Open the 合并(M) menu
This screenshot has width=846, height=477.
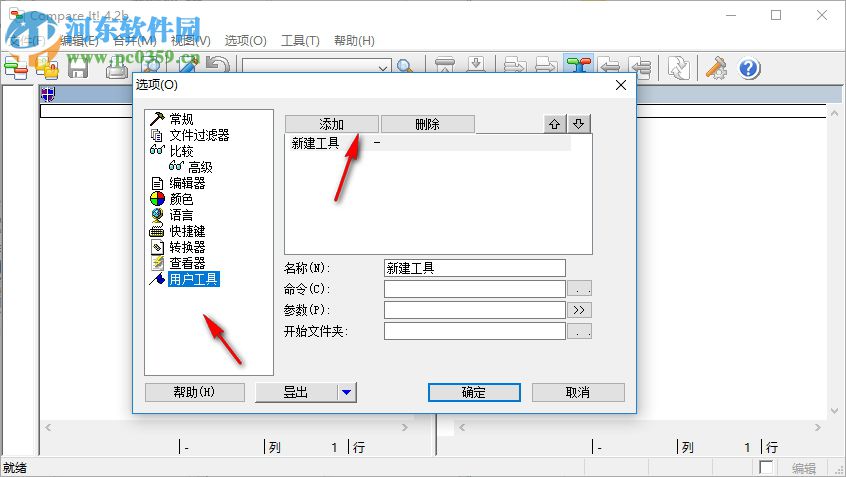135,40
